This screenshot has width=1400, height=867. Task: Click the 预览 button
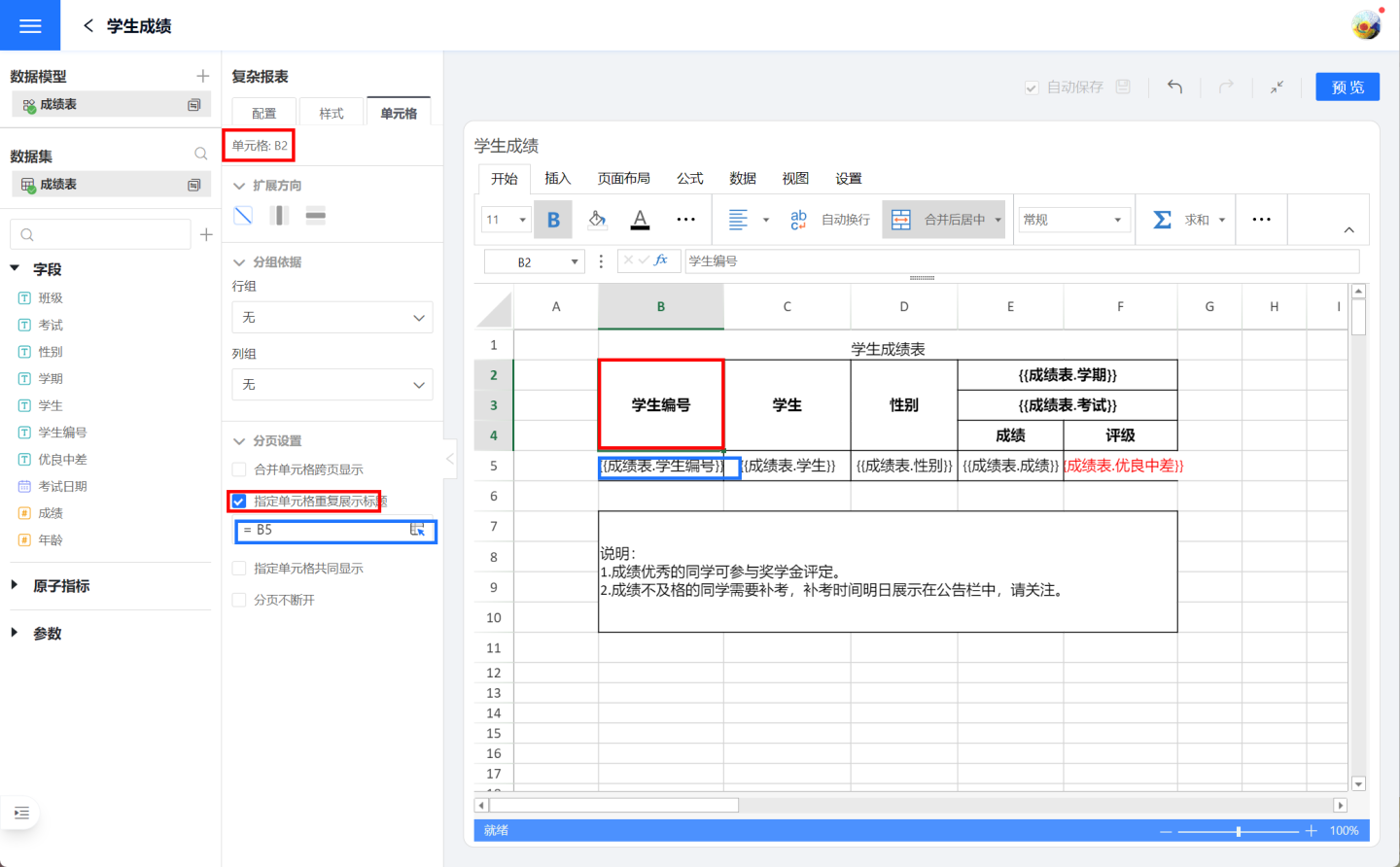[x=1347, y=87]
